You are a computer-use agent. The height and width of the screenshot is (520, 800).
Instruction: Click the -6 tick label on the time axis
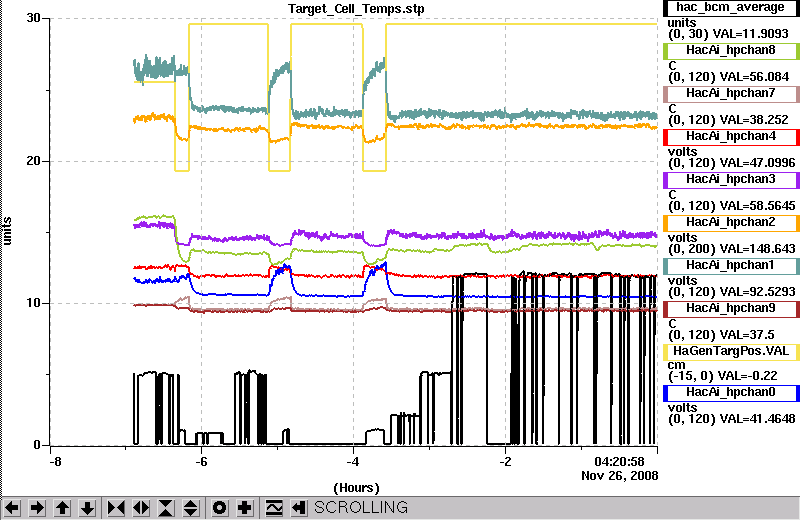(x=202, y=462)
